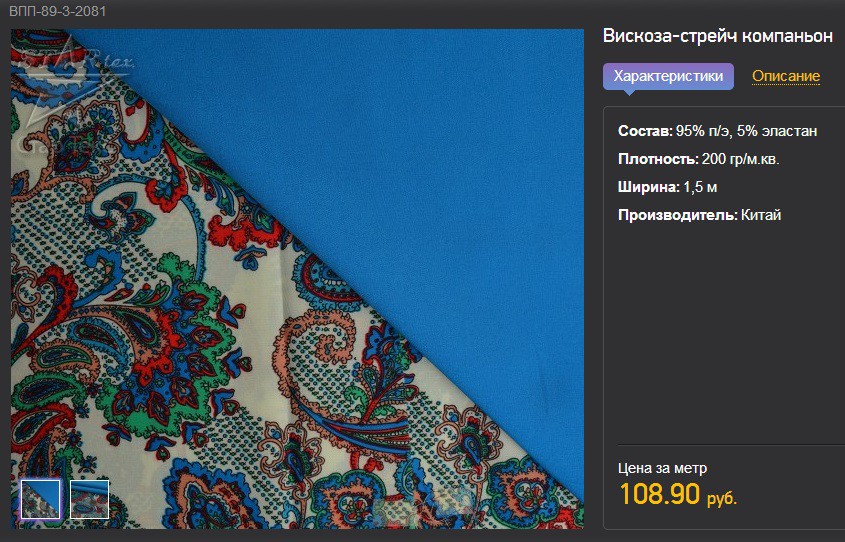Click the 95% п/э, 5% эластан value
Image resolution: width=845 pixels, height=542 pixels.
746,131
